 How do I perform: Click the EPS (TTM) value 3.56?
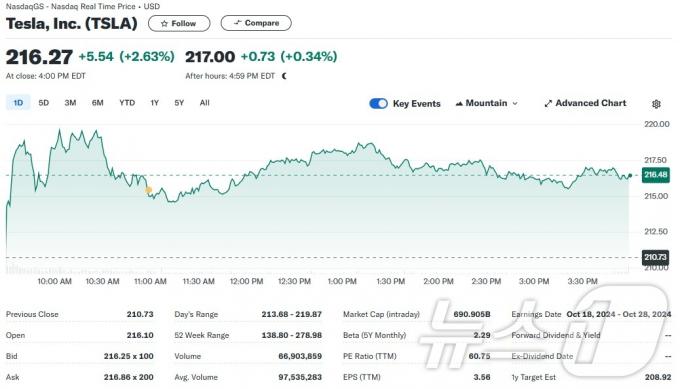[x=482, y=377]
